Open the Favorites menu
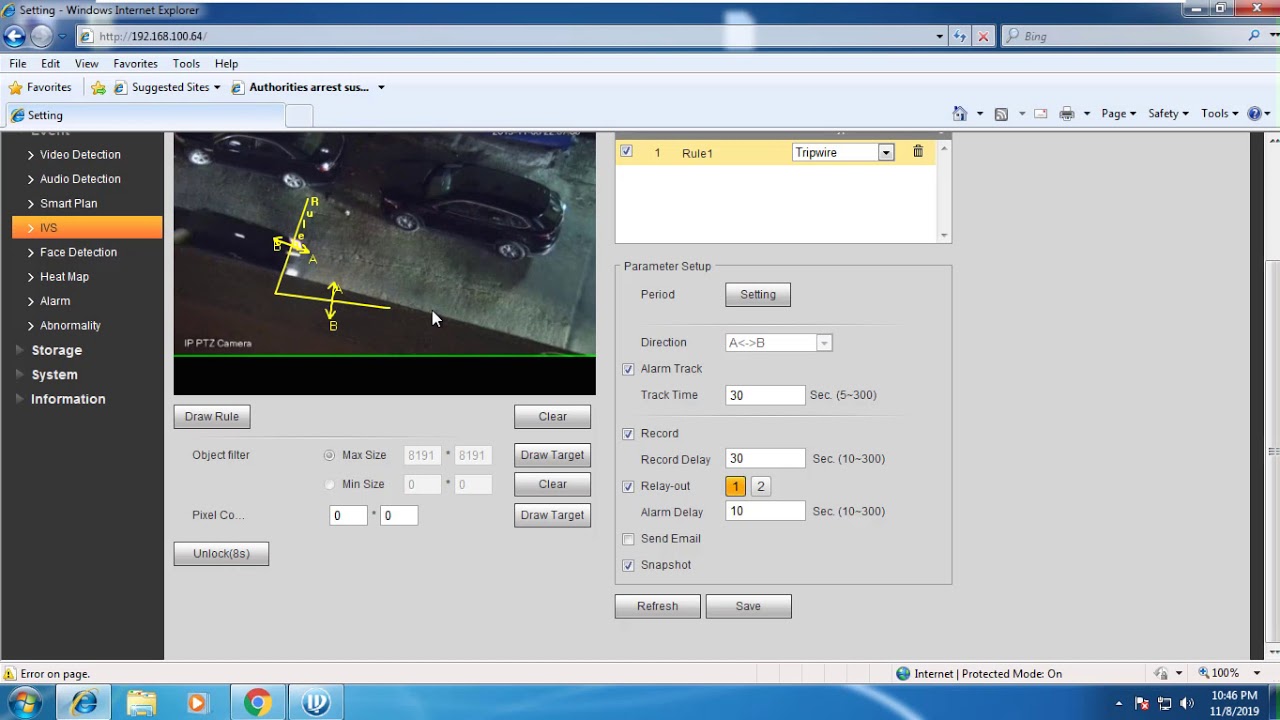The width and height of the screenshot is (1280, 720). pyautogui.click(x=135, y=63)
